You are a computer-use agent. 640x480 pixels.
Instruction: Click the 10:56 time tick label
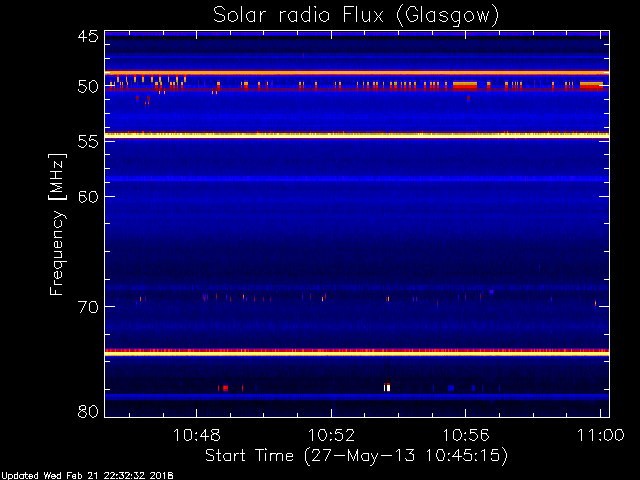pyautogui.click(x=466, y=435)
